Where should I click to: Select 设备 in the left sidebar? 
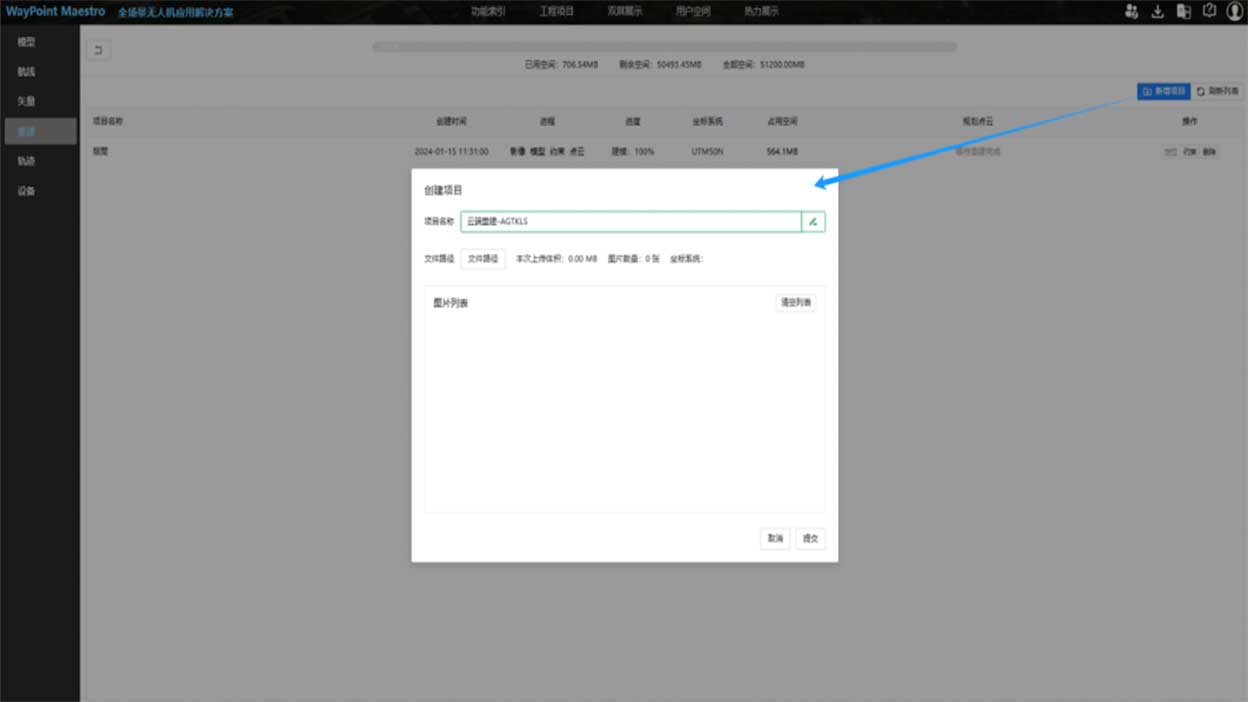[27, 191]
